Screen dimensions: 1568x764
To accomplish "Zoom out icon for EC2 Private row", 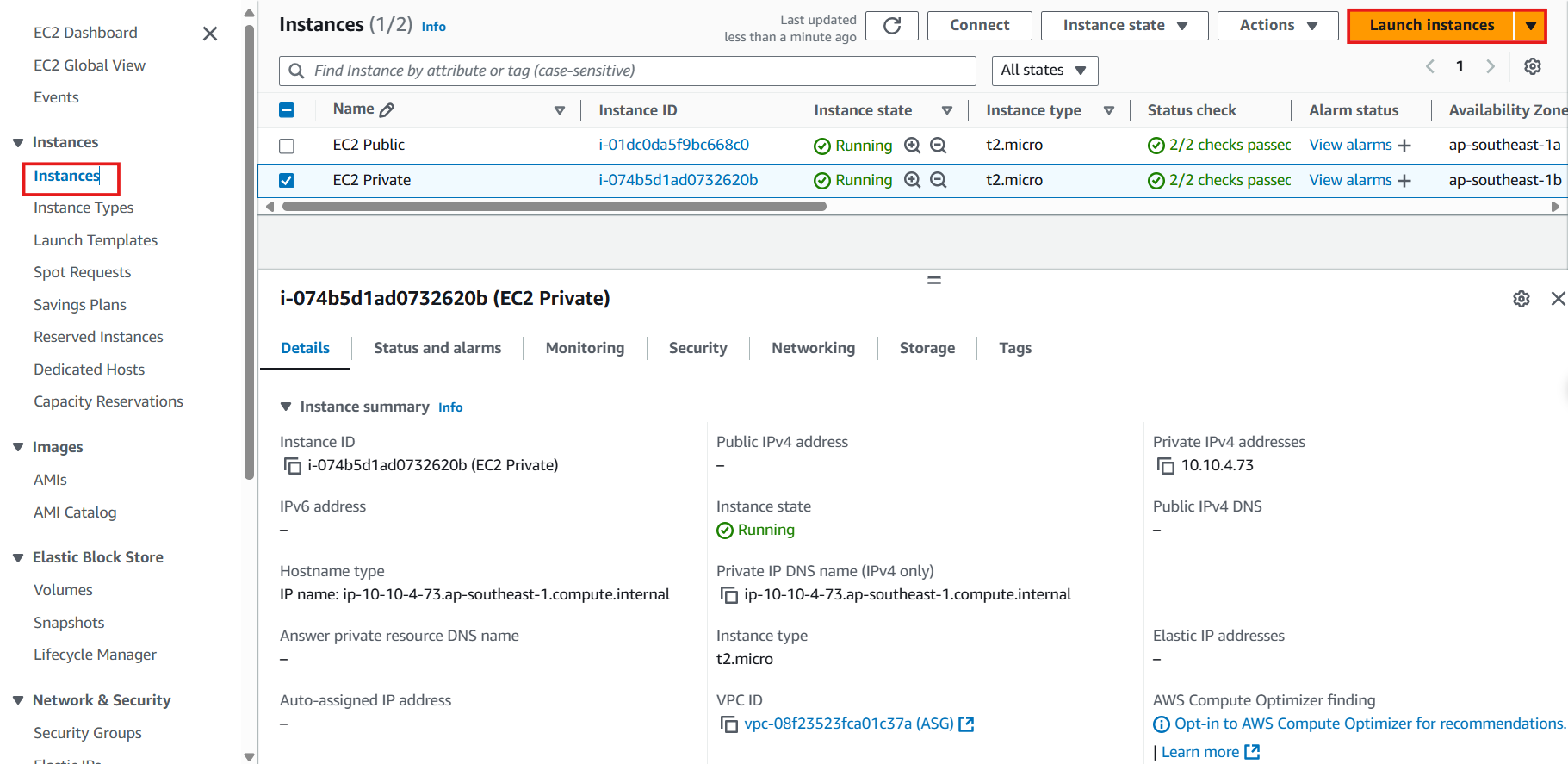I will pos(938,180).
